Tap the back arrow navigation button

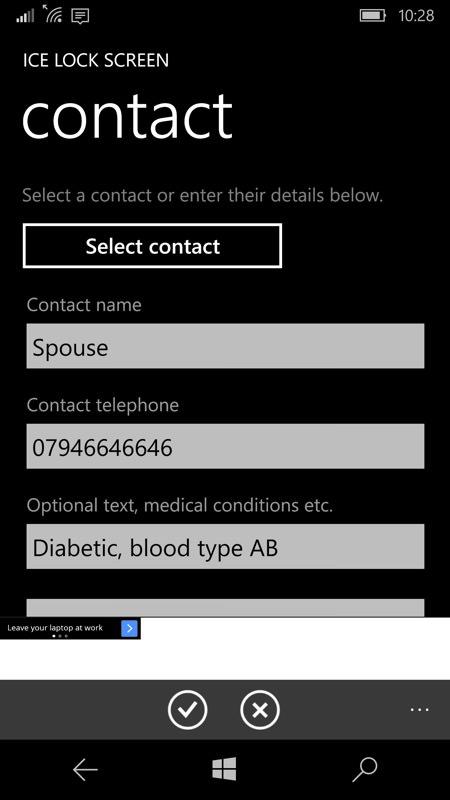coord(85,770)
